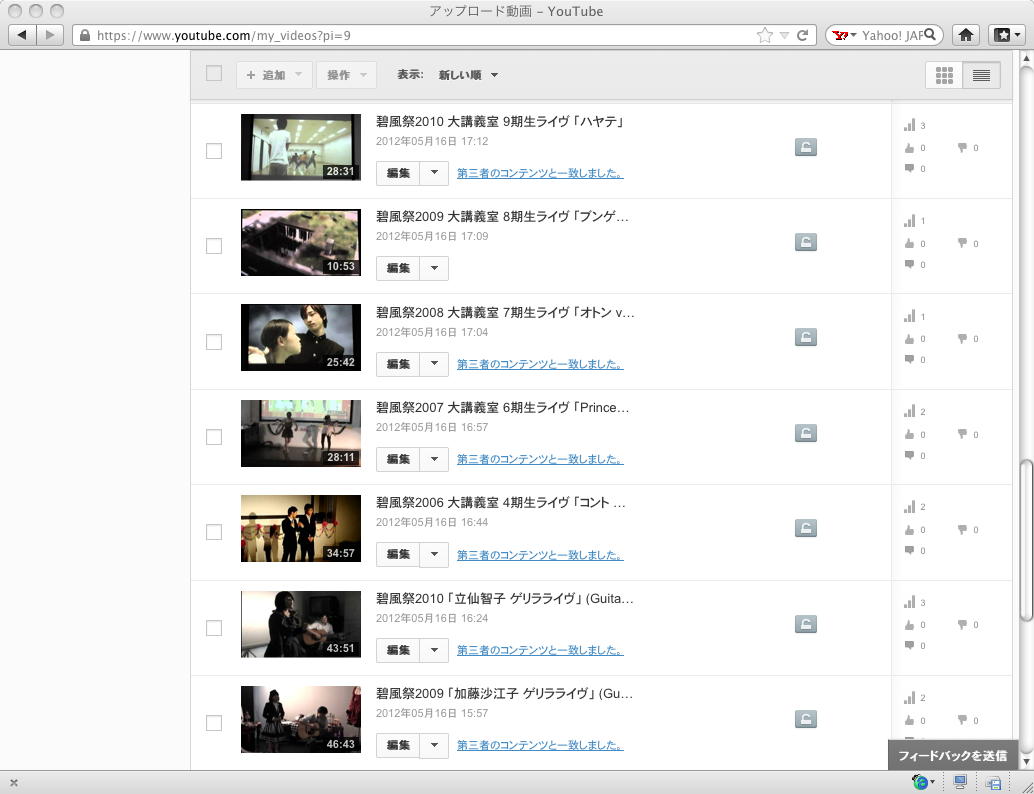Open view stats icon for 立仙智子 video

coord(909,602)
